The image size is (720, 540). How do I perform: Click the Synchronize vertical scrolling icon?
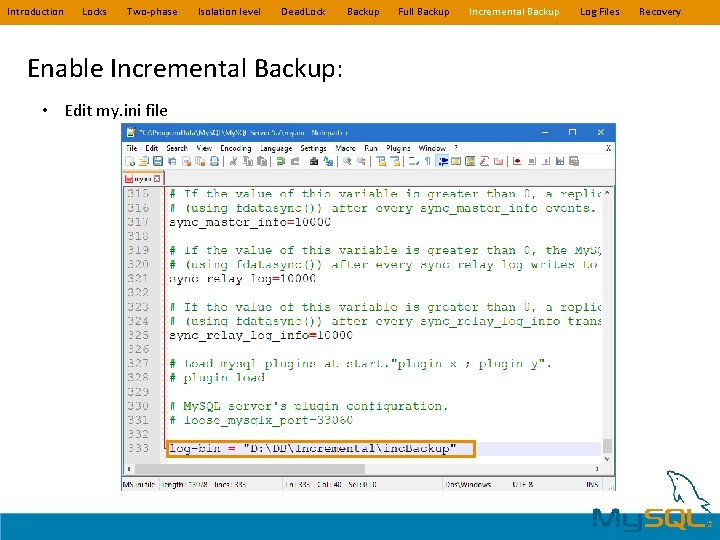(381, 161)
